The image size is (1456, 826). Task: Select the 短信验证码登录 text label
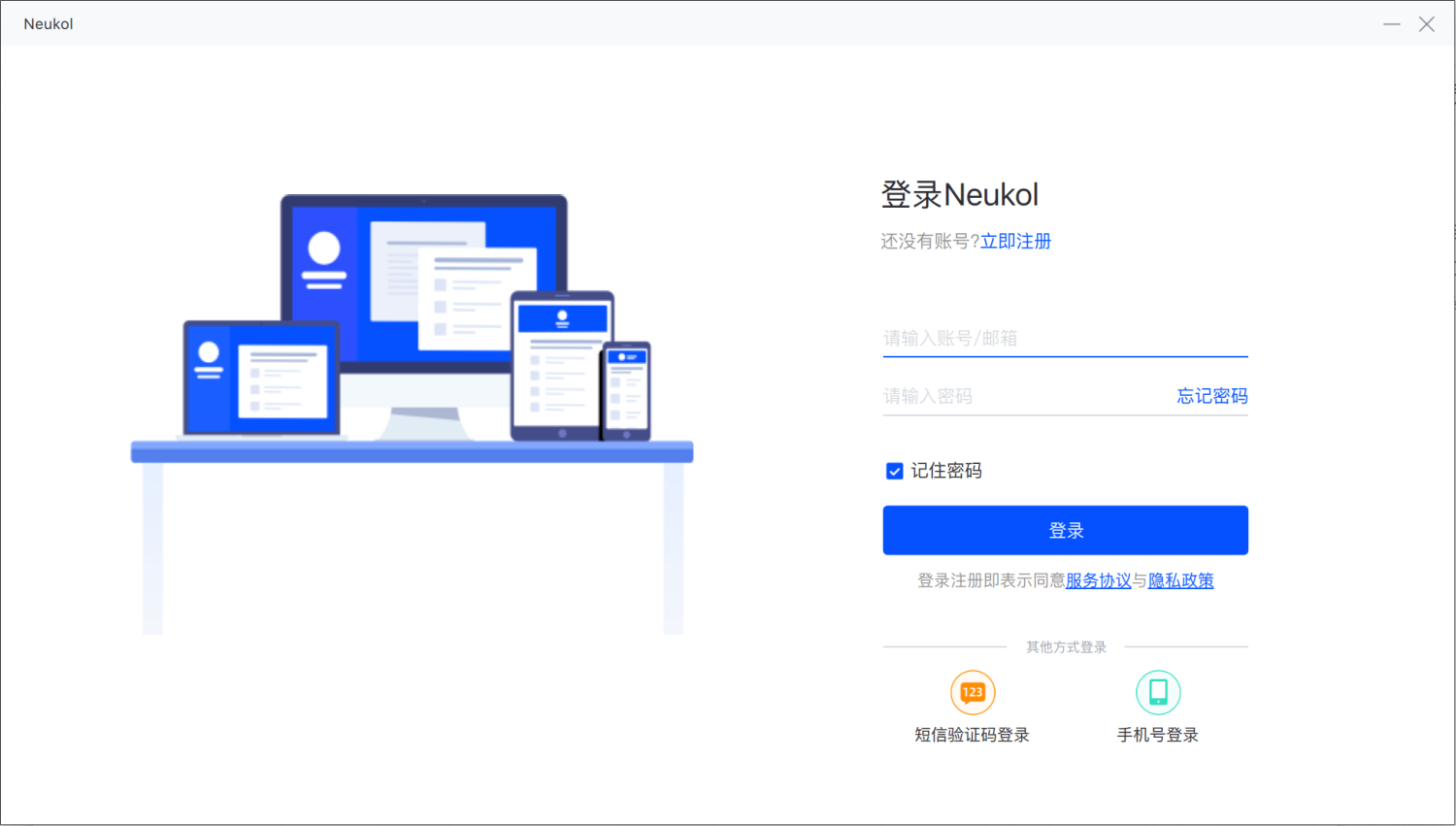[973, 735]
